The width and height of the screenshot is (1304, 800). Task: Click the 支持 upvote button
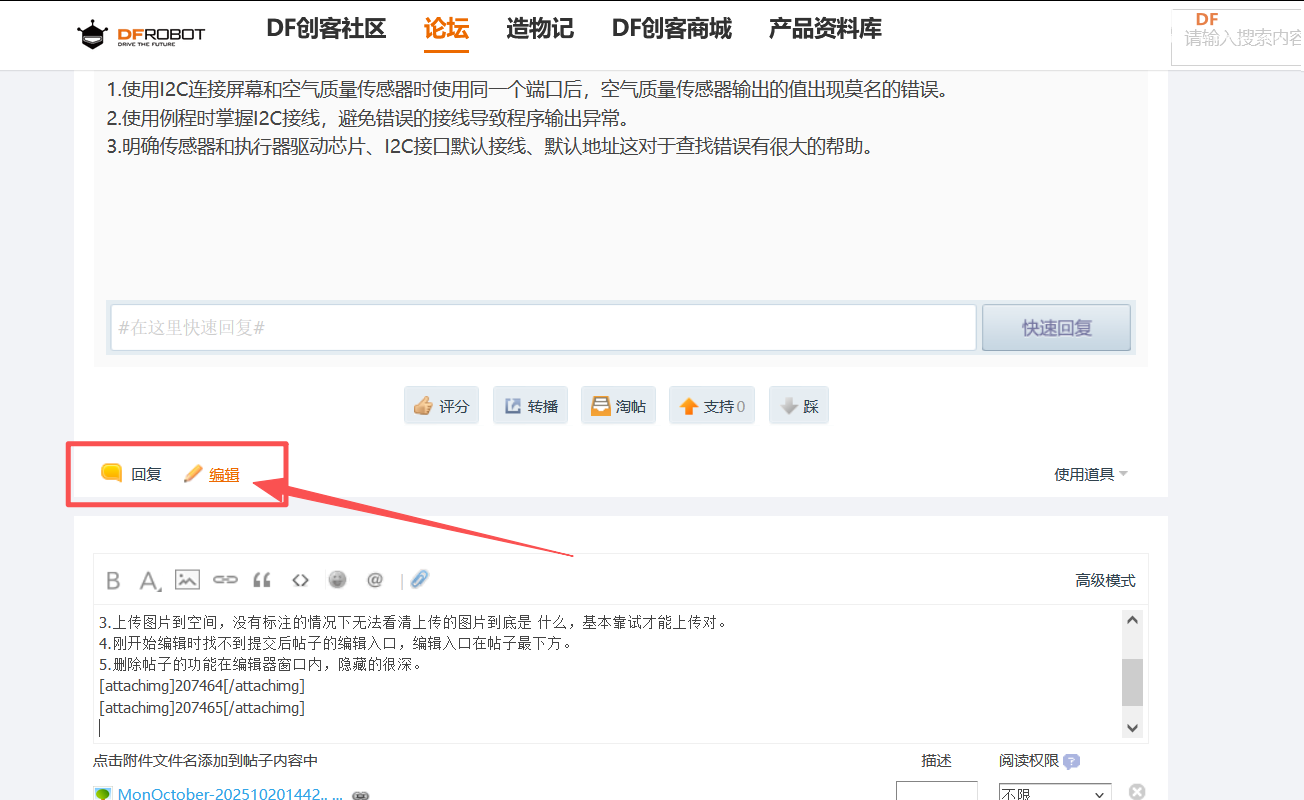tap(712, 406)
